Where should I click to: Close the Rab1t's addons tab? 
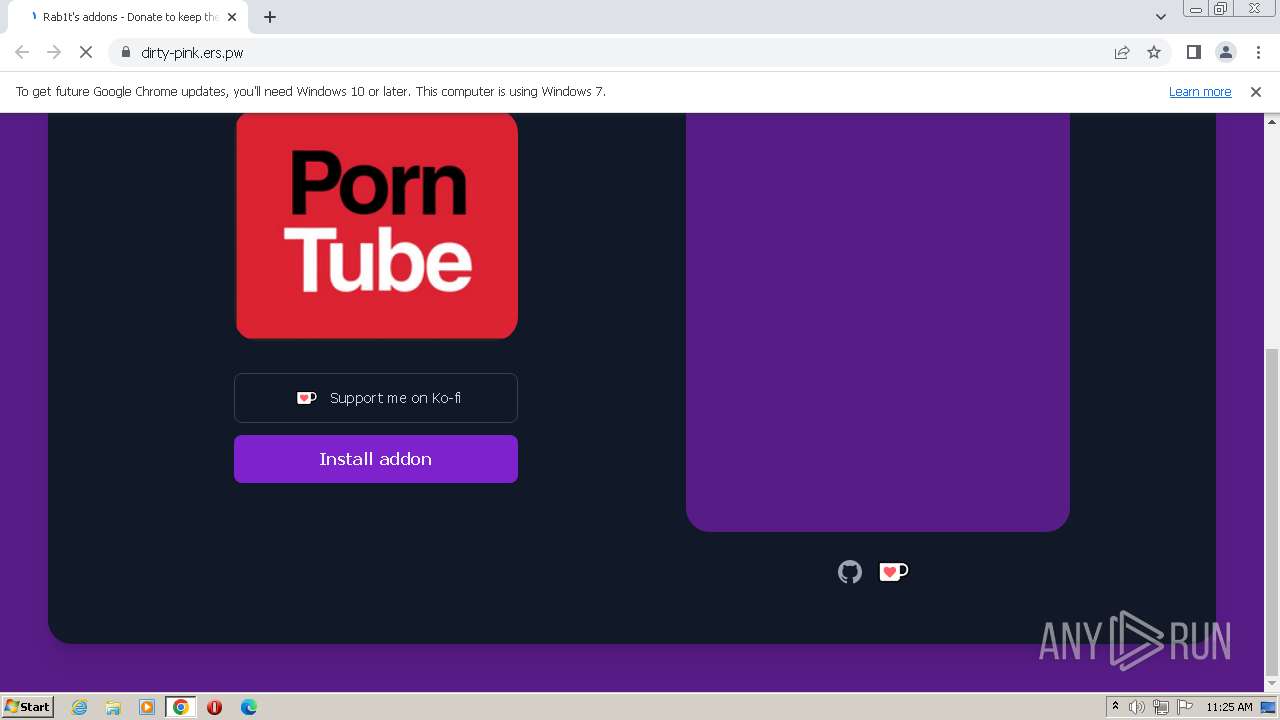tap(232, 17)
